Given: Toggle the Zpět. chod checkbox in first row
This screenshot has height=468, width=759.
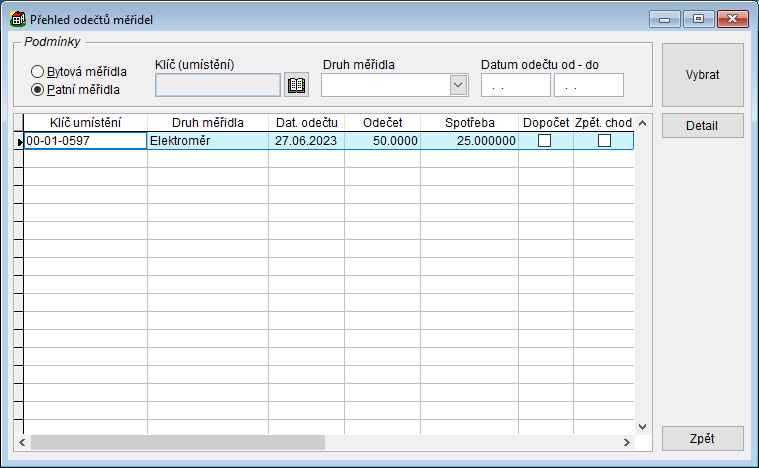Looking at the screenshot, I should click(604, 141).
